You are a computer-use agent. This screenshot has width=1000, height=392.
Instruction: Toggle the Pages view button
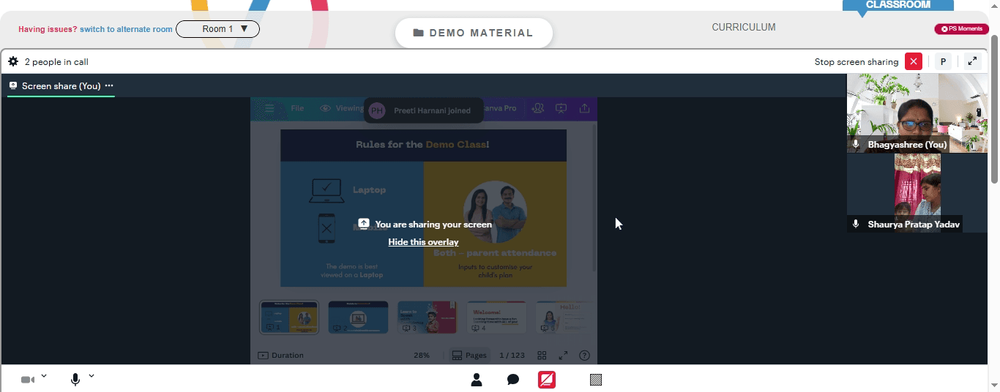pyautogui.click(x=469, y=355)
